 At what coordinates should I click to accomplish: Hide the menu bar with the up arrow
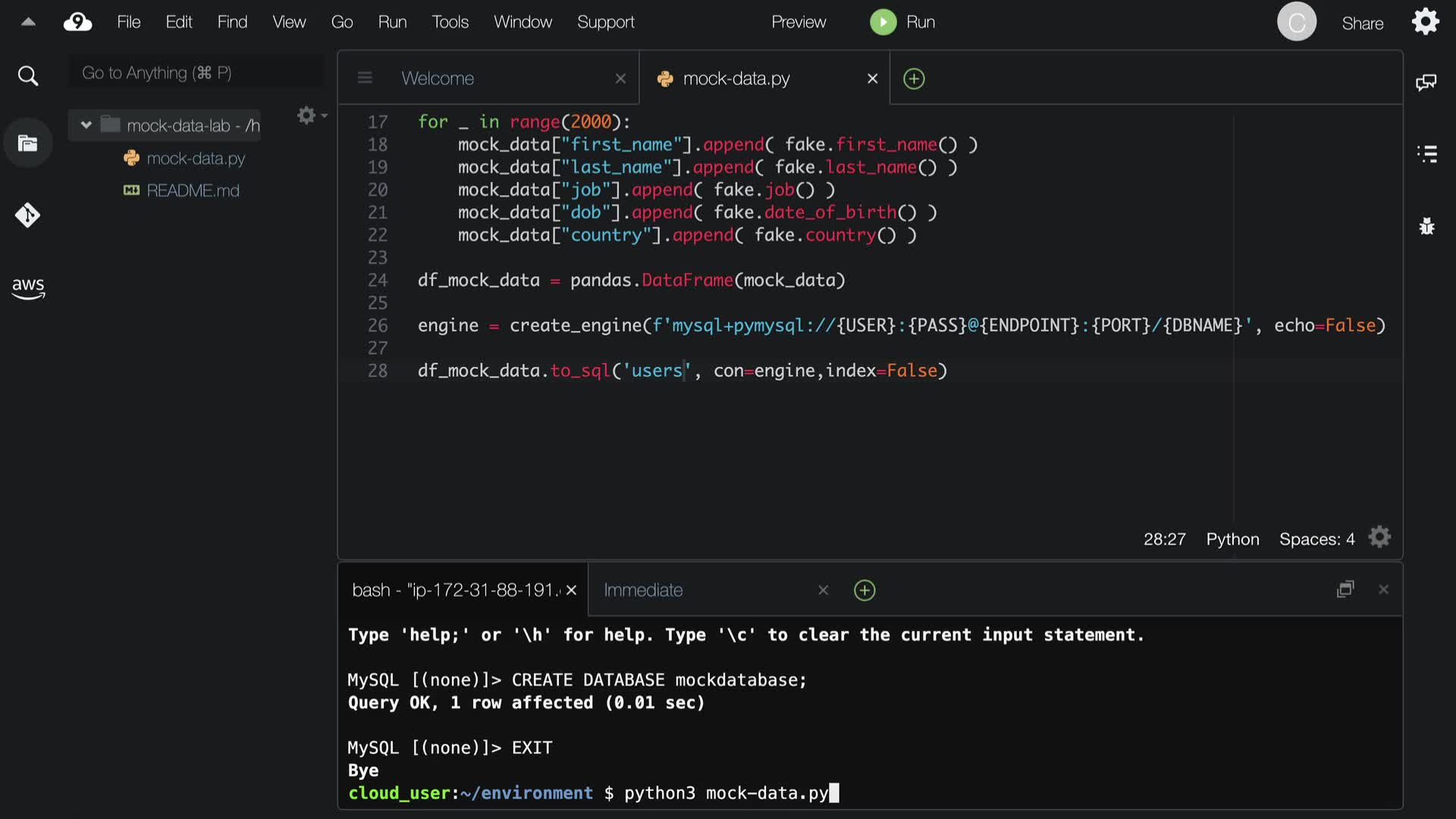click(28, 22)
